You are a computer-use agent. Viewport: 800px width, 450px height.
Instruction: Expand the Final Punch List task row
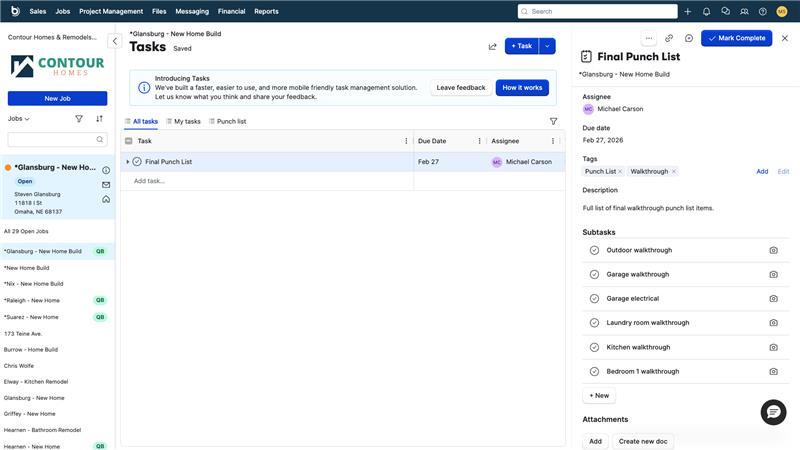pyautogui.click(x=127, y=161)
